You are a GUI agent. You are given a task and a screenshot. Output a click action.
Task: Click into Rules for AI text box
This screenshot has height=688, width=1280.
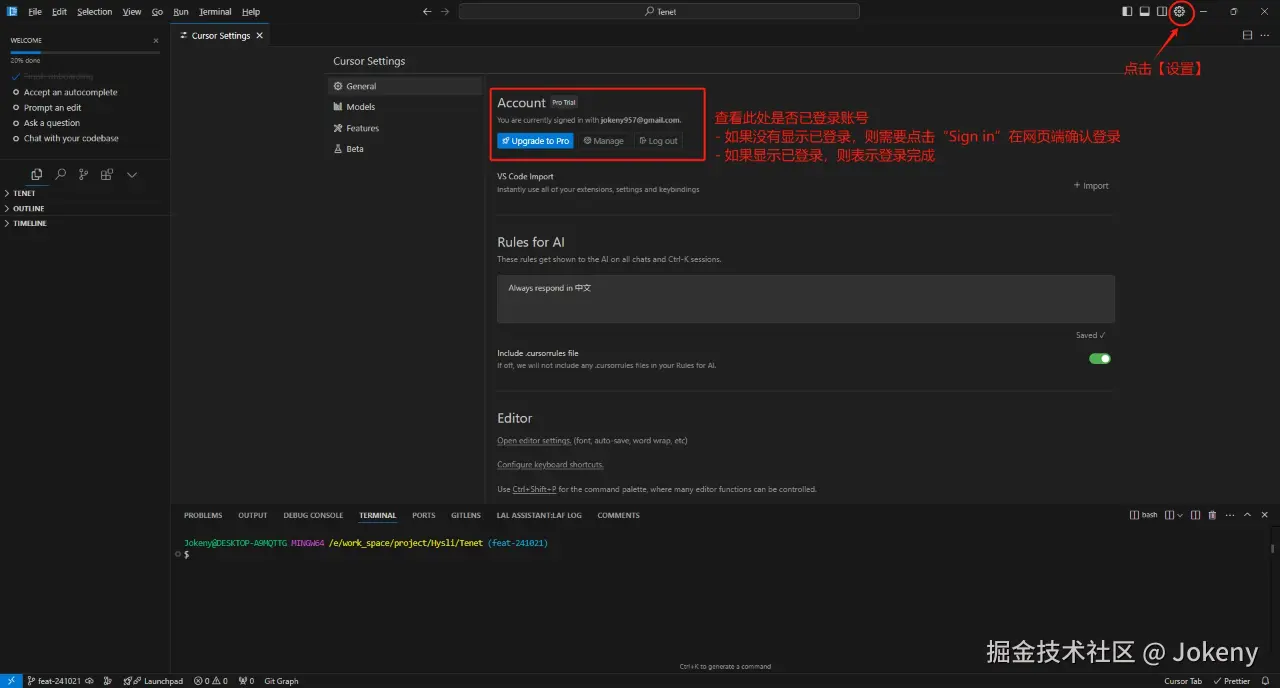pyautogui.click(x=806, y=299)
